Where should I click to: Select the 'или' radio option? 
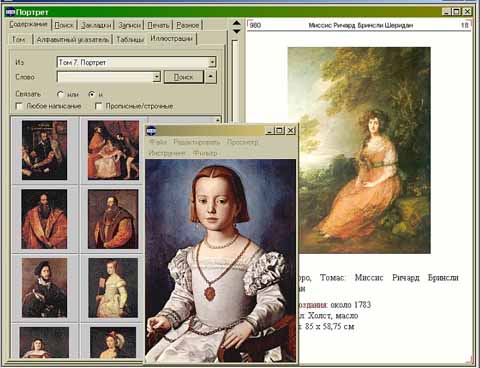click(60, 94)
